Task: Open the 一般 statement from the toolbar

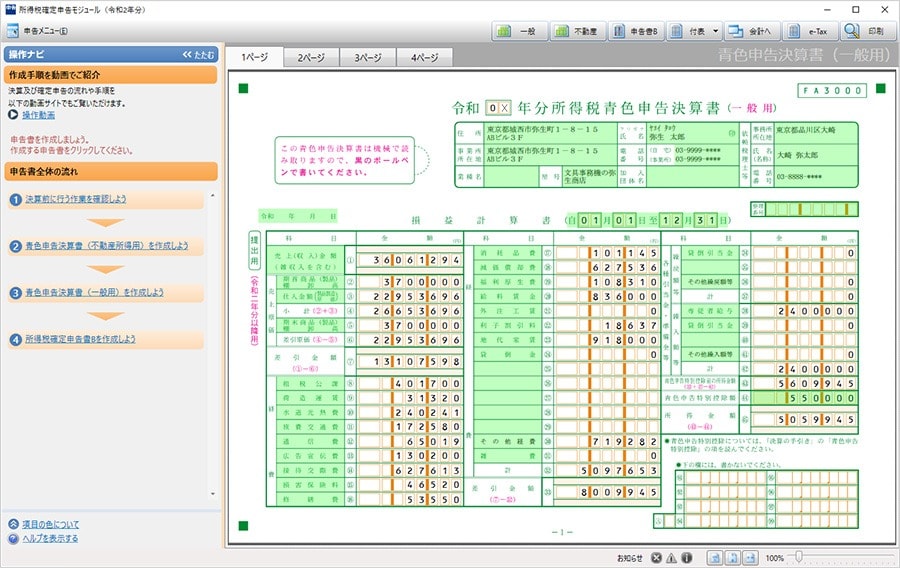Action: tap(519, 31)
